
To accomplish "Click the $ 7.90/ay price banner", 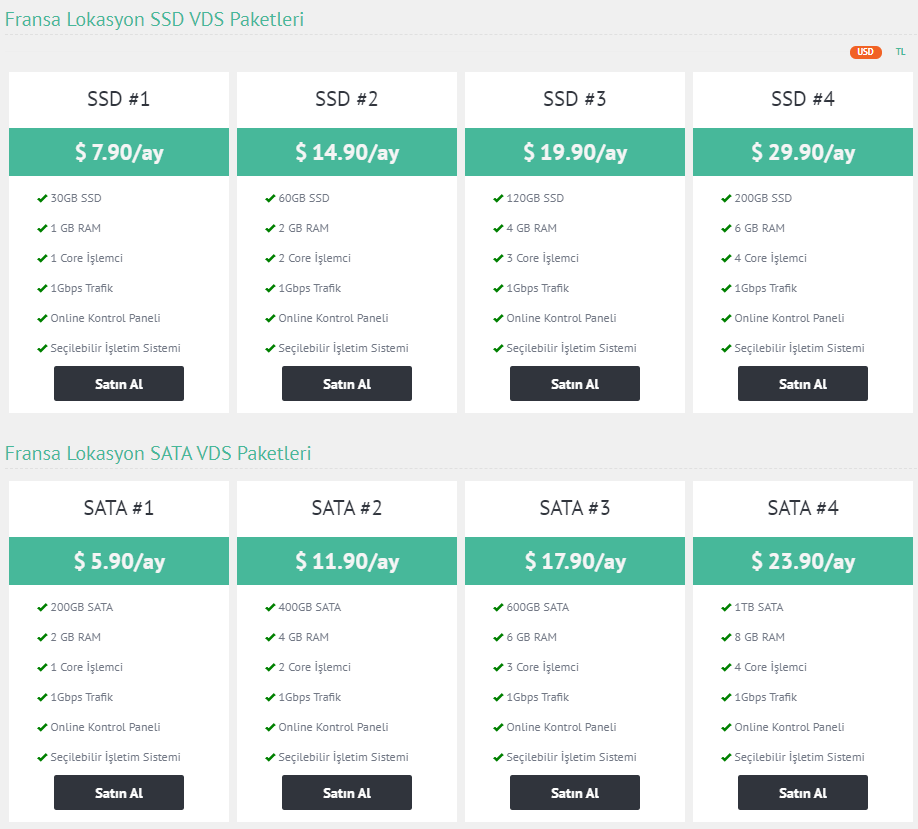I will (119, 152).
